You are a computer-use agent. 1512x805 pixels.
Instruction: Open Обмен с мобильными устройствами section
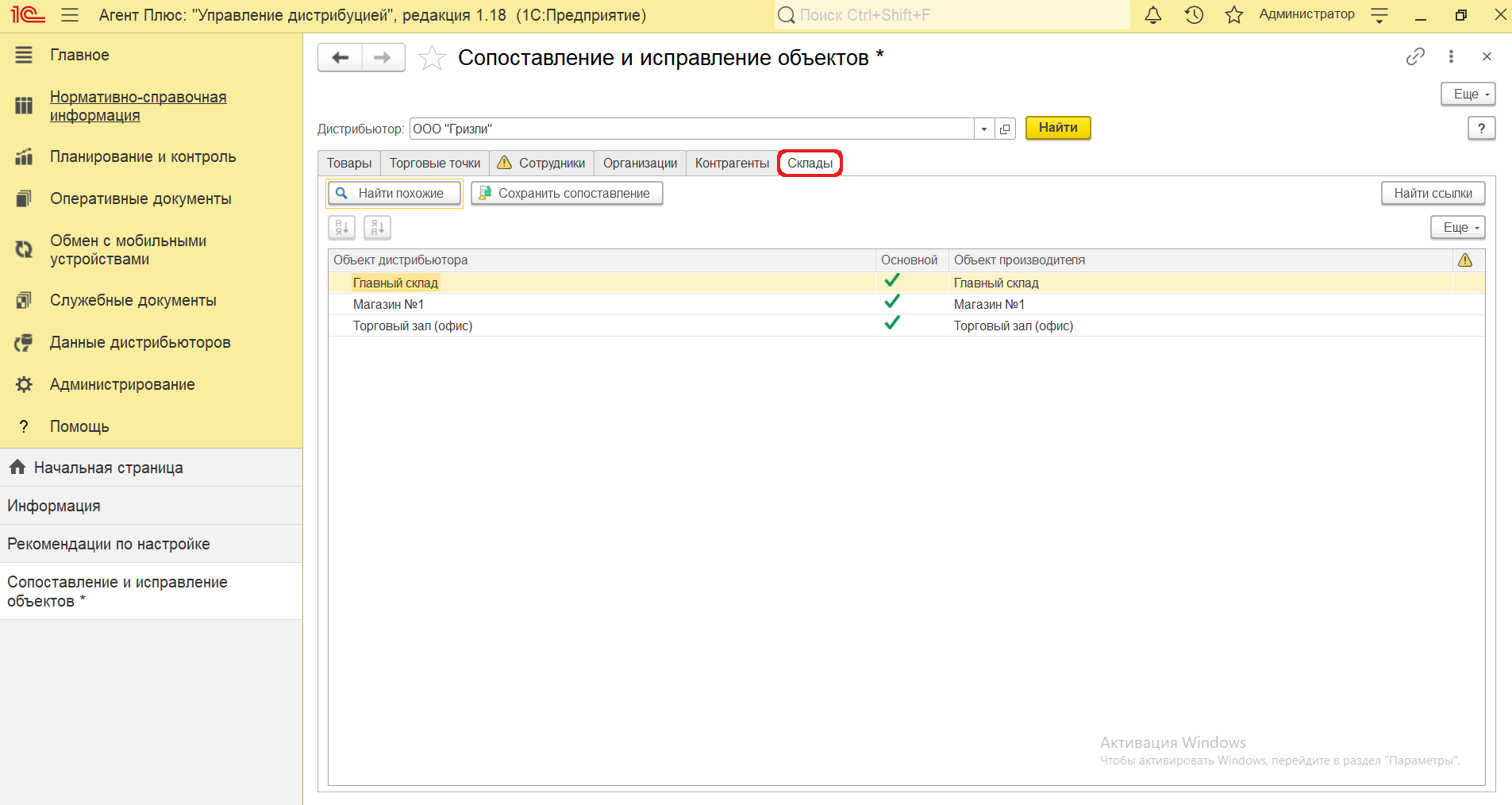[128, 249]
